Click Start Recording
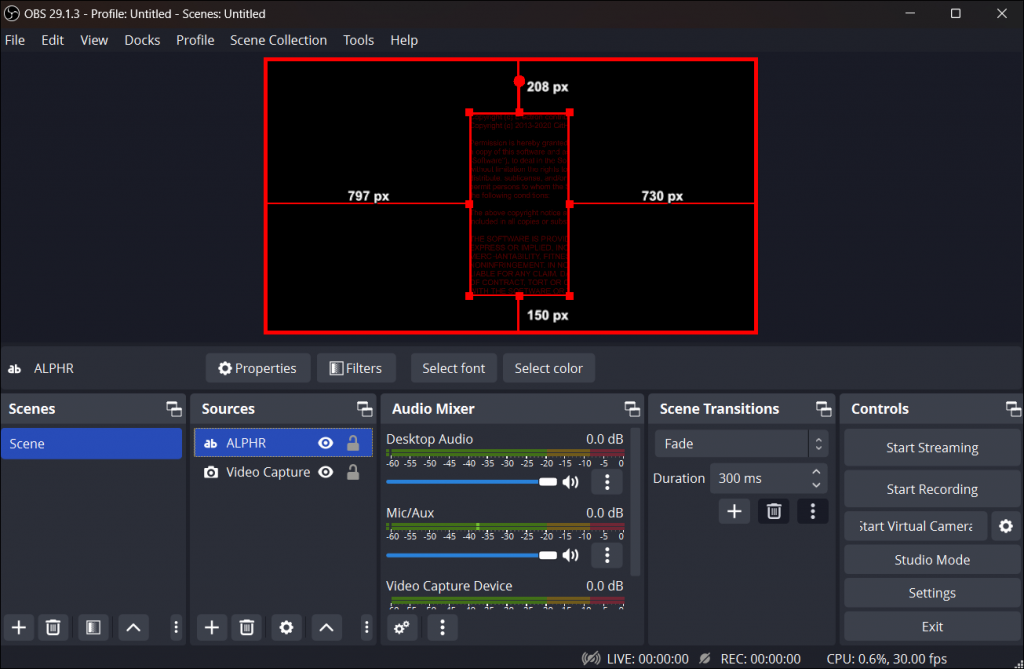 931,489
